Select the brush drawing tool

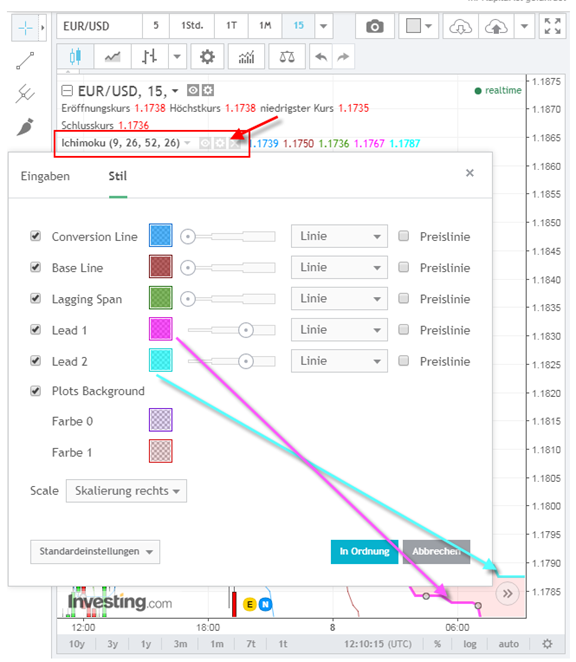pos(25,127)
